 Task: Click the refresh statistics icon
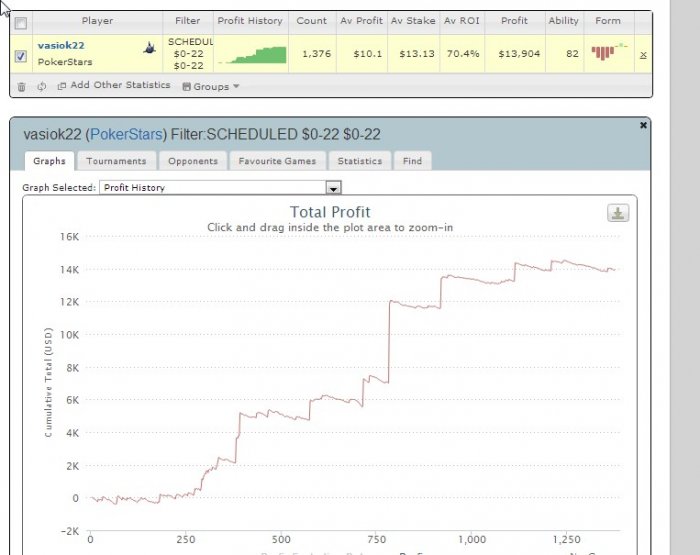coord(42,87)
